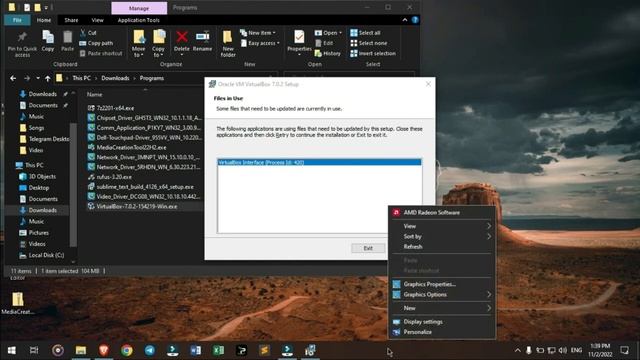The width and height of the screenshot is (640, 360).
Task: Switch to the View tab
Action: pyautogui.click(x=97, y=20)
